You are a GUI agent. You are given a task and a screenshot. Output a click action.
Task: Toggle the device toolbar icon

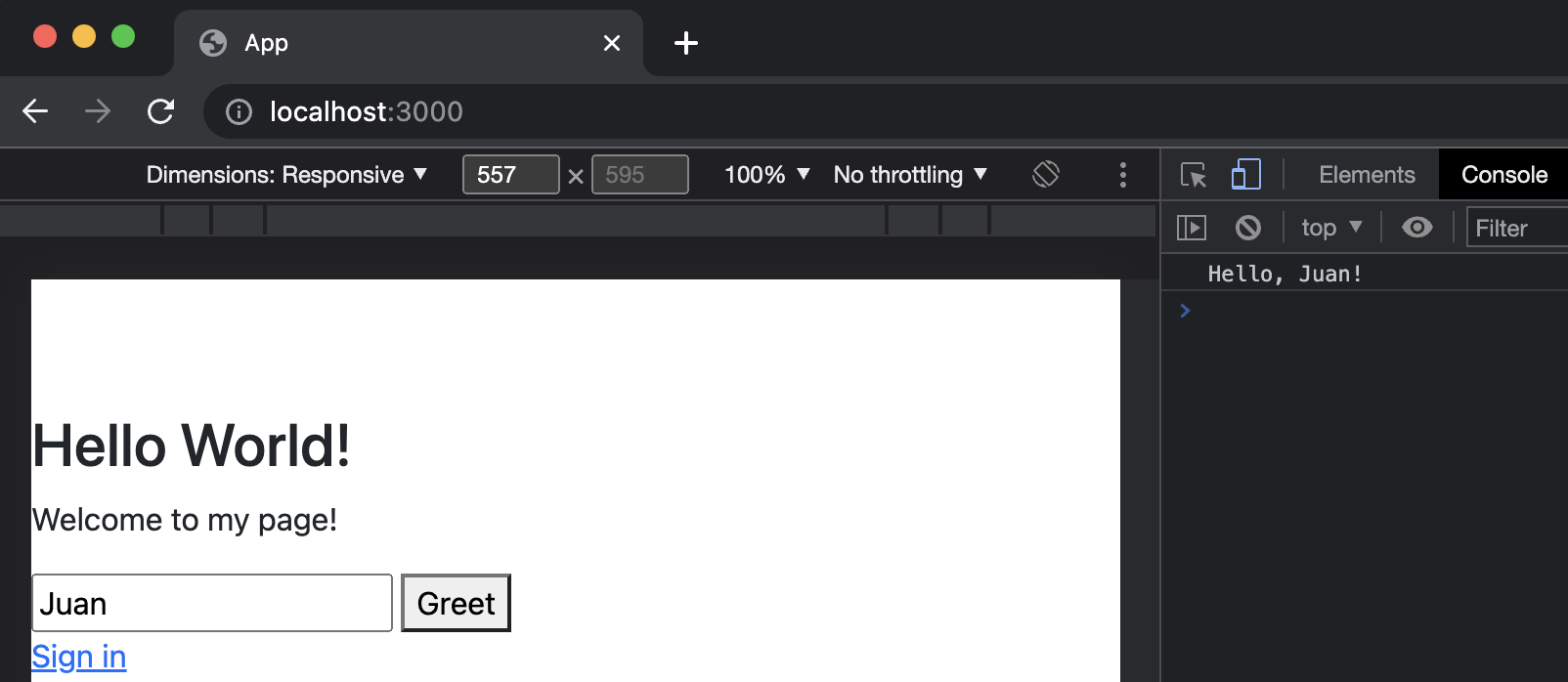[x=1245, y=175]
